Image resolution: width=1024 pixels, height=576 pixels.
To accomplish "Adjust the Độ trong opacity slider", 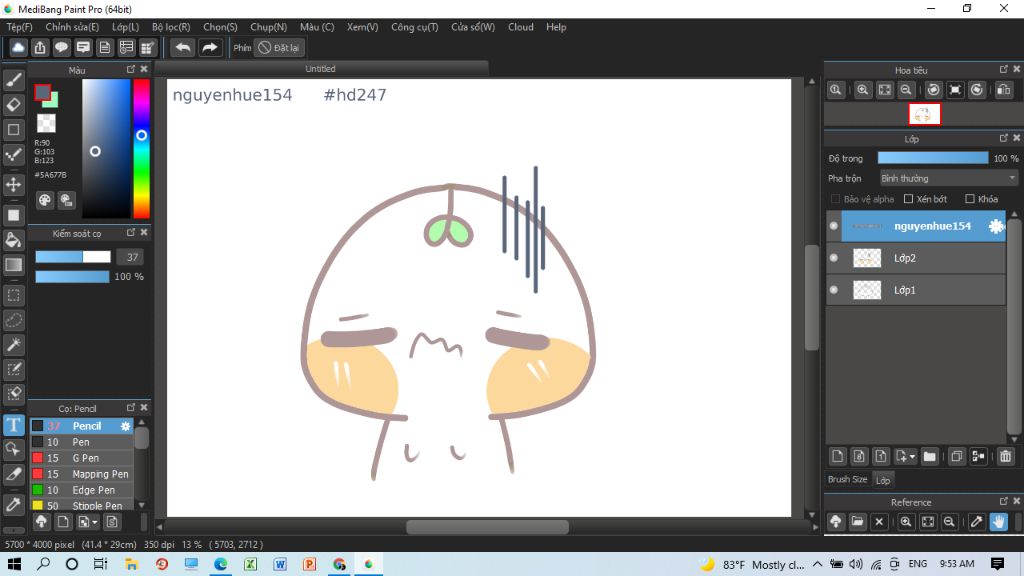I will (933, 158).
